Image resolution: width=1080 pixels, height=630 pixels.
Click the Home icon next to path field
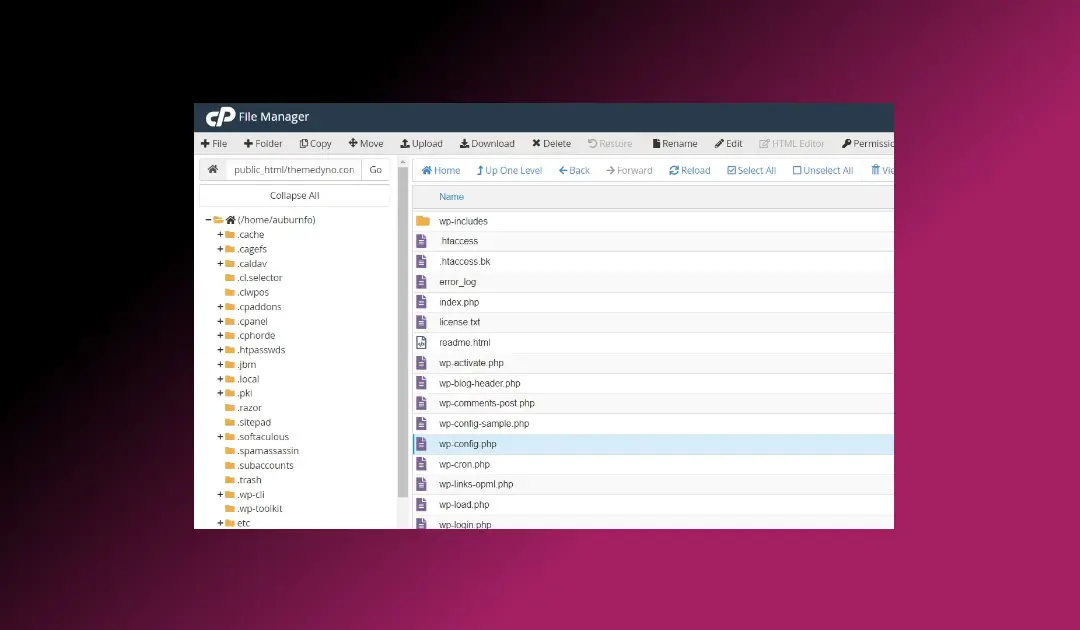(212, 169)
